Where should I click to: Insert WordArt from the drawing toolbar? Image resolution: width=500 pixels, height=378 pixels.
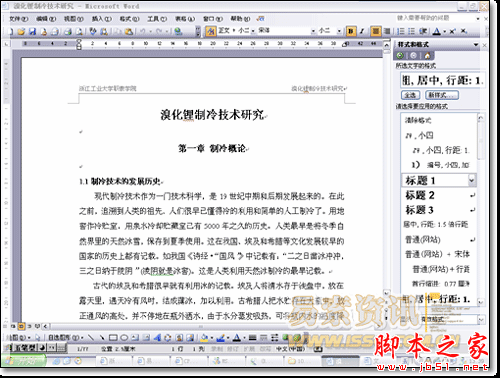(x=157, y=338)
